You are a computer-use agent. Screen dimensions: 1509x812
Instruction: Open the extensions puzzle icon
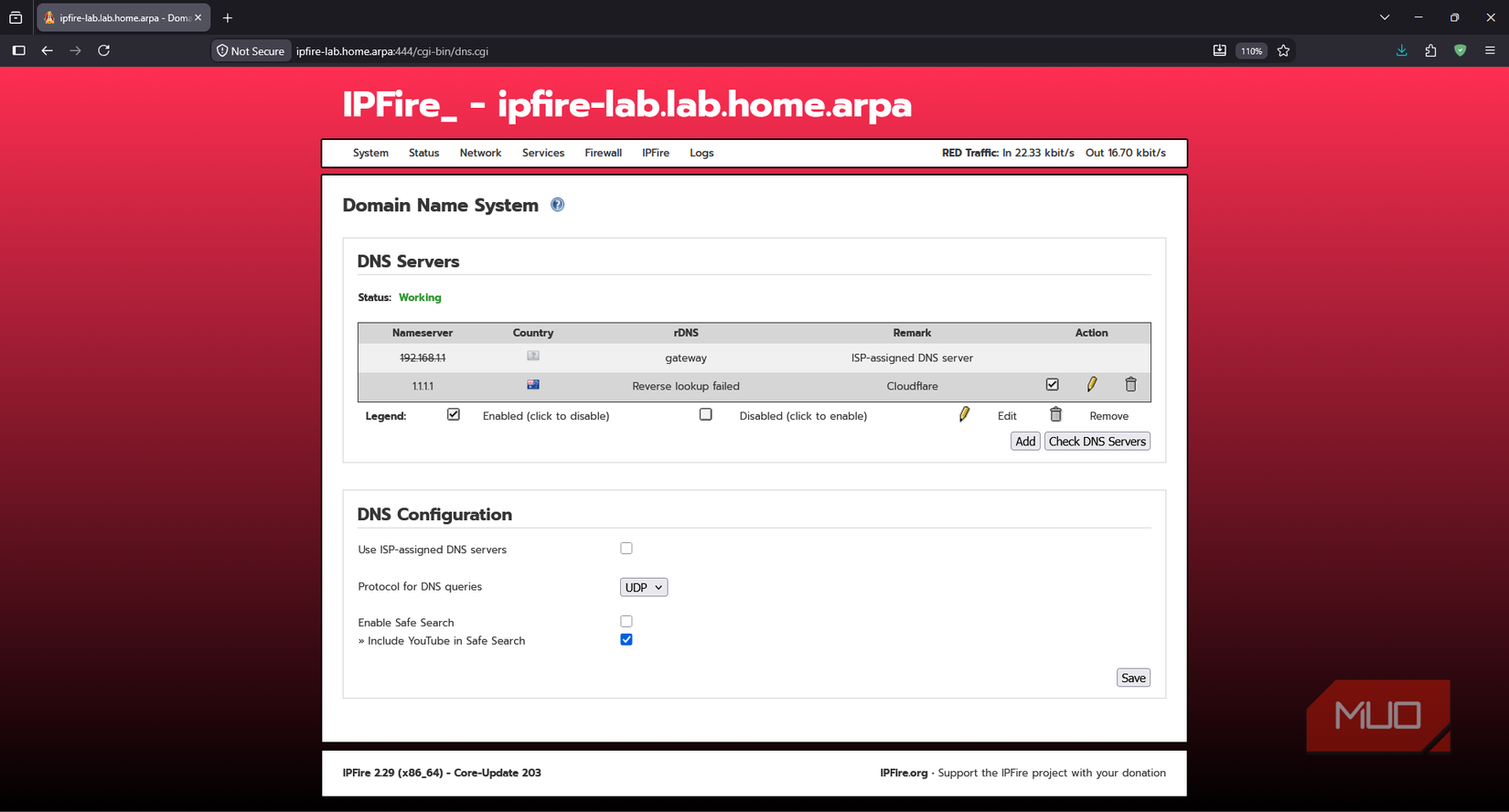point(1430,51)
